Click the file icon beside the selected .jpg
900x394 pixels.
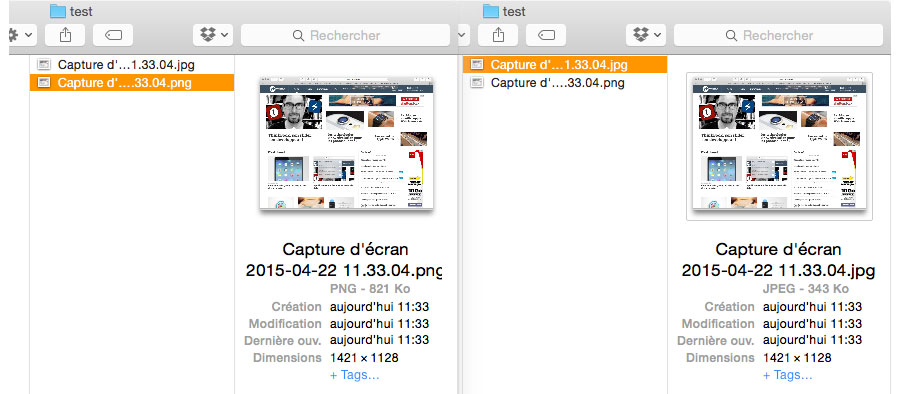pos(476,64)
